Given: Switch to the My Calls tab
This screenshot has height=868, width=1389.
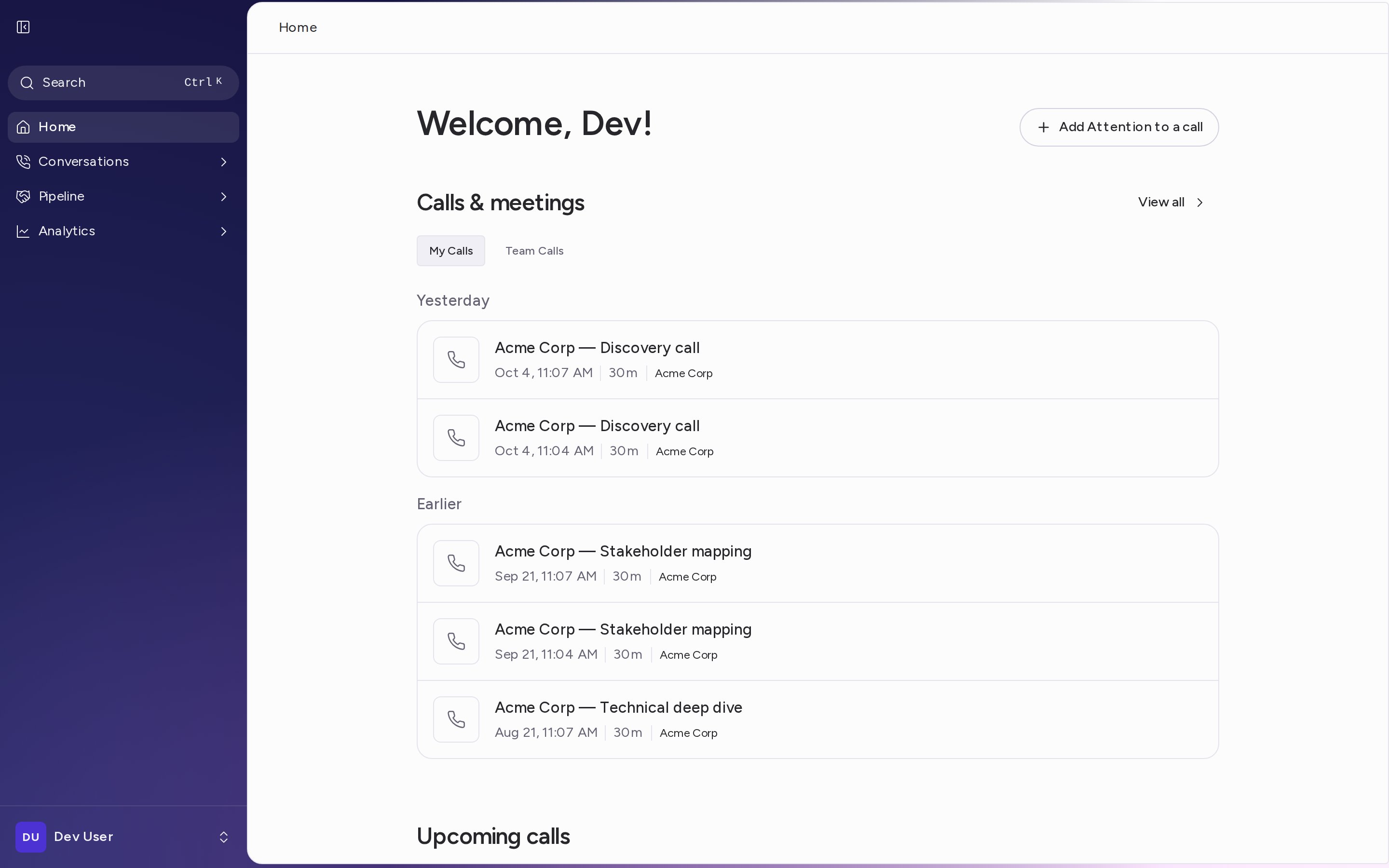Looking at the screenshot, I should [x=450, y=251].
